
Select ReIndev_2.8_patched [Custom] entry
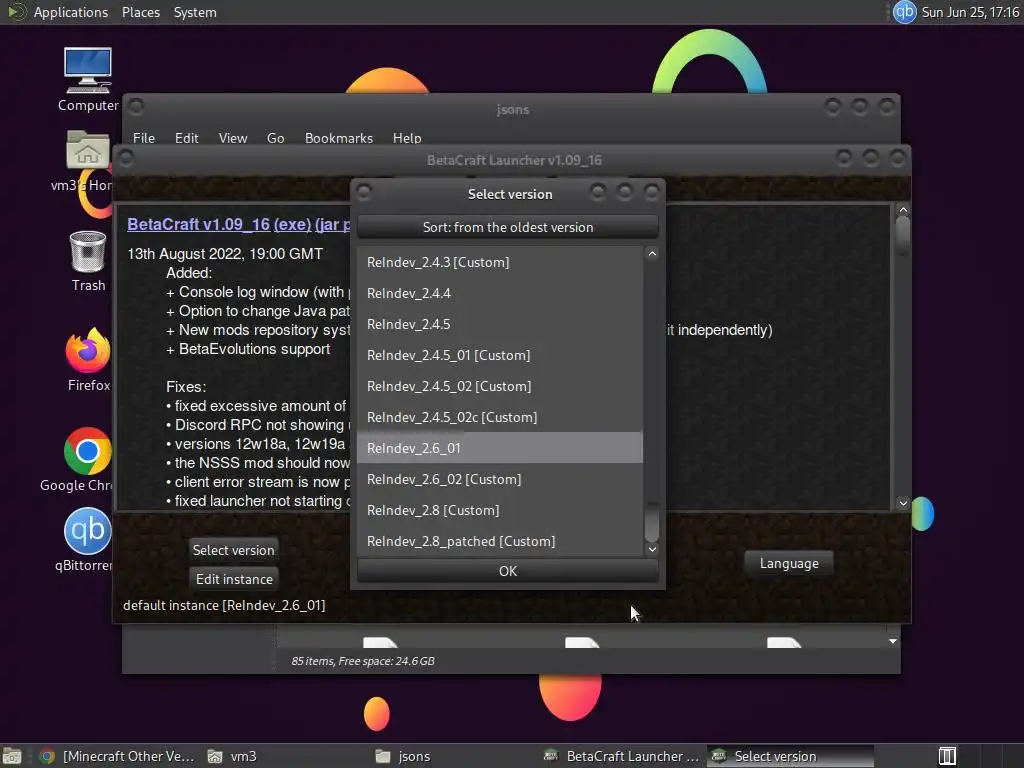[500, 541]
